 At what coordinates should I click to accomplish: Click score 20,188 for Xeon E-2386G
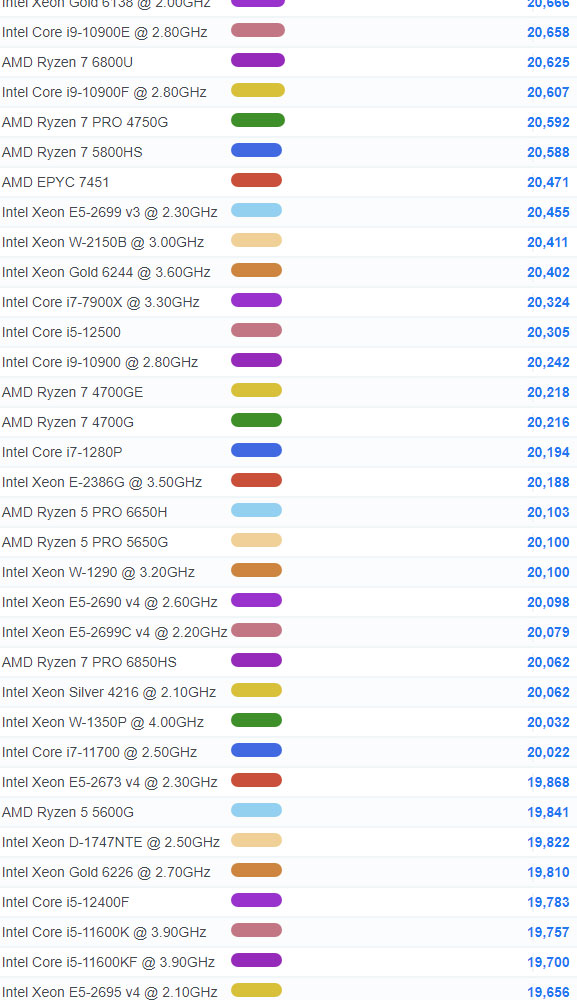tap(548, 482)
